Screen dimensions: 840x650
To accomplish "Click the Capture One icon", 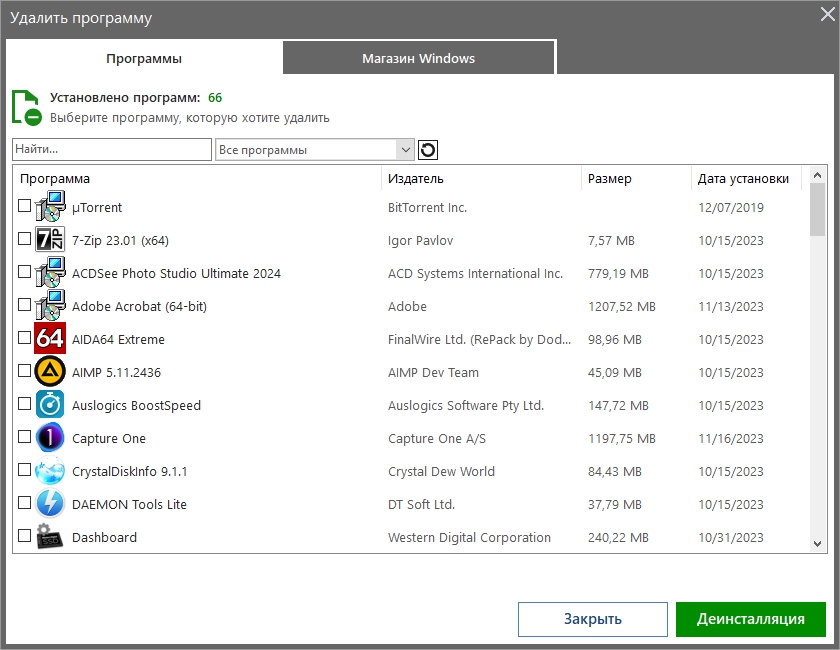I will tap(50, 438).
